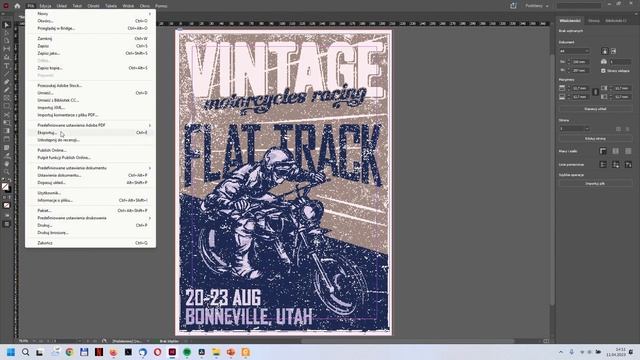640x360 pixels.
Task: Select the Zoom magnifier tool
Action: click(x=6, y=172)
